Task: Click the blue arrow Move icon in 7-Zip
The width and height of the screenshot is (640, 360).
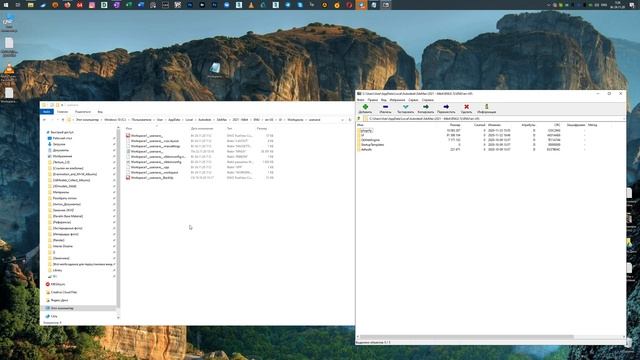Action: point(446,107)
